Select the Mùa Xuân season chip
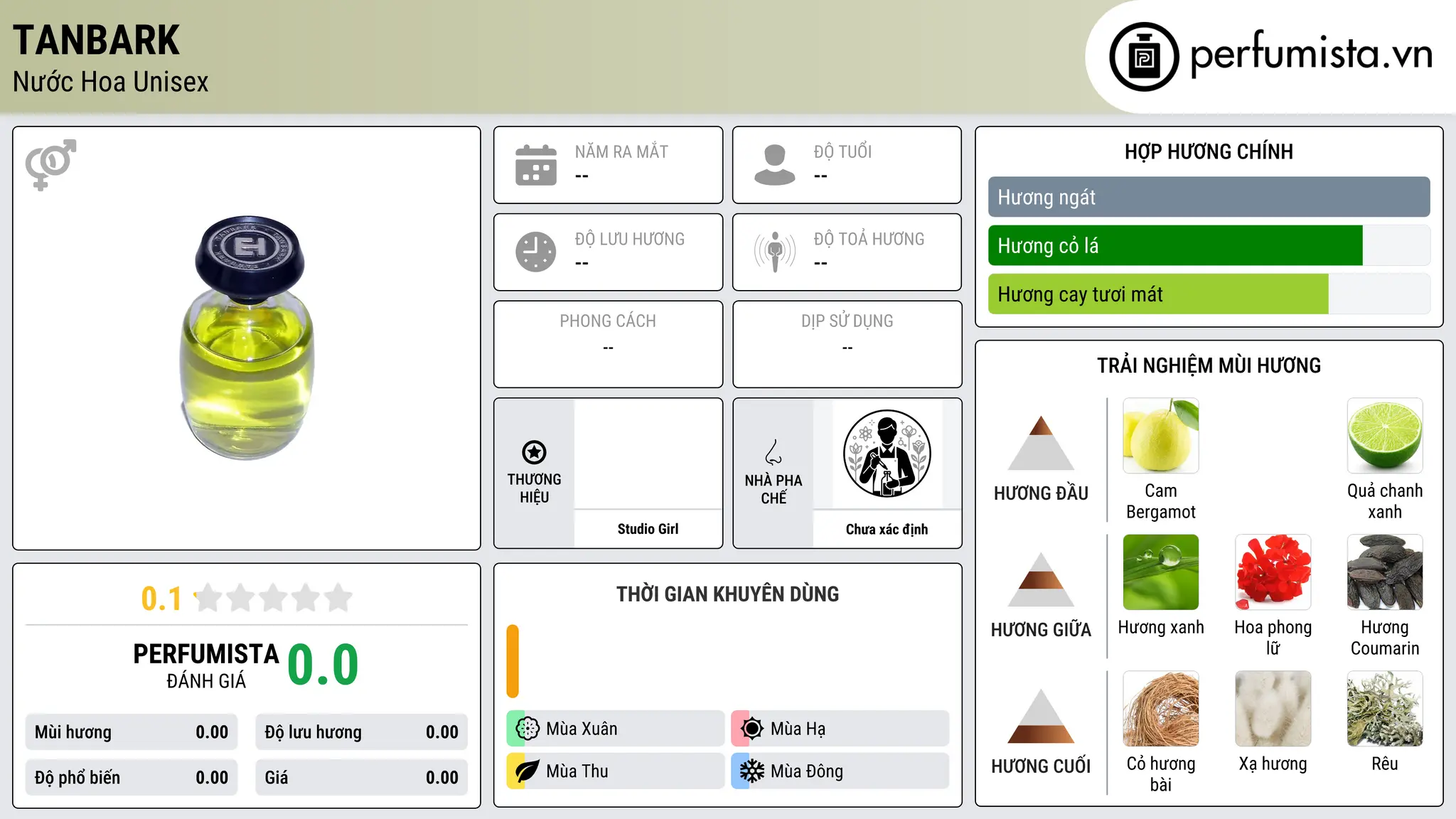The width and height of the screenshot is (1456, 819). (x=616, y=729)
